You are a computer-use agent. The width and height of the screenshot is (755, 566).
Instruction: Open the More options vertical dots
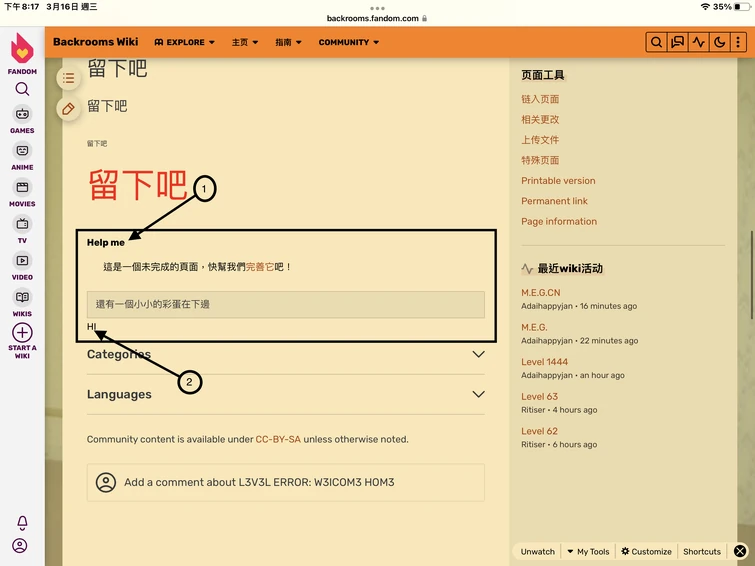[738, 42]
